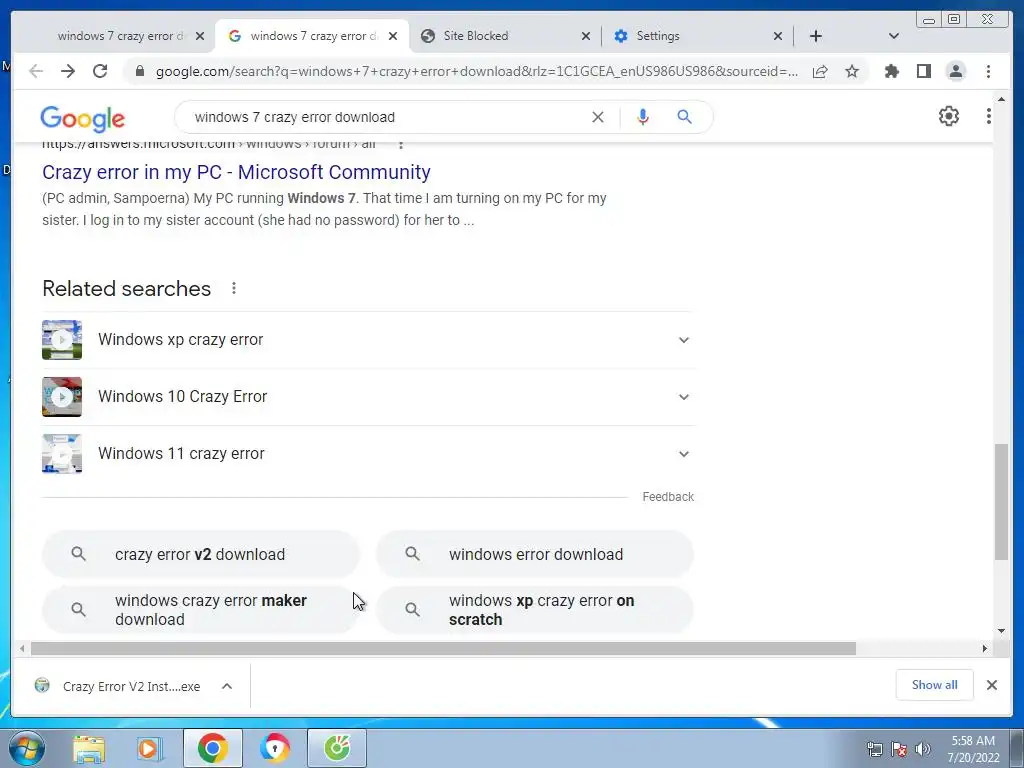This screenshot has width=1024, height=768.
Task: Open Crazy Error V2 download options arrow
Action: pyautogui.click(x=227, y=686)
